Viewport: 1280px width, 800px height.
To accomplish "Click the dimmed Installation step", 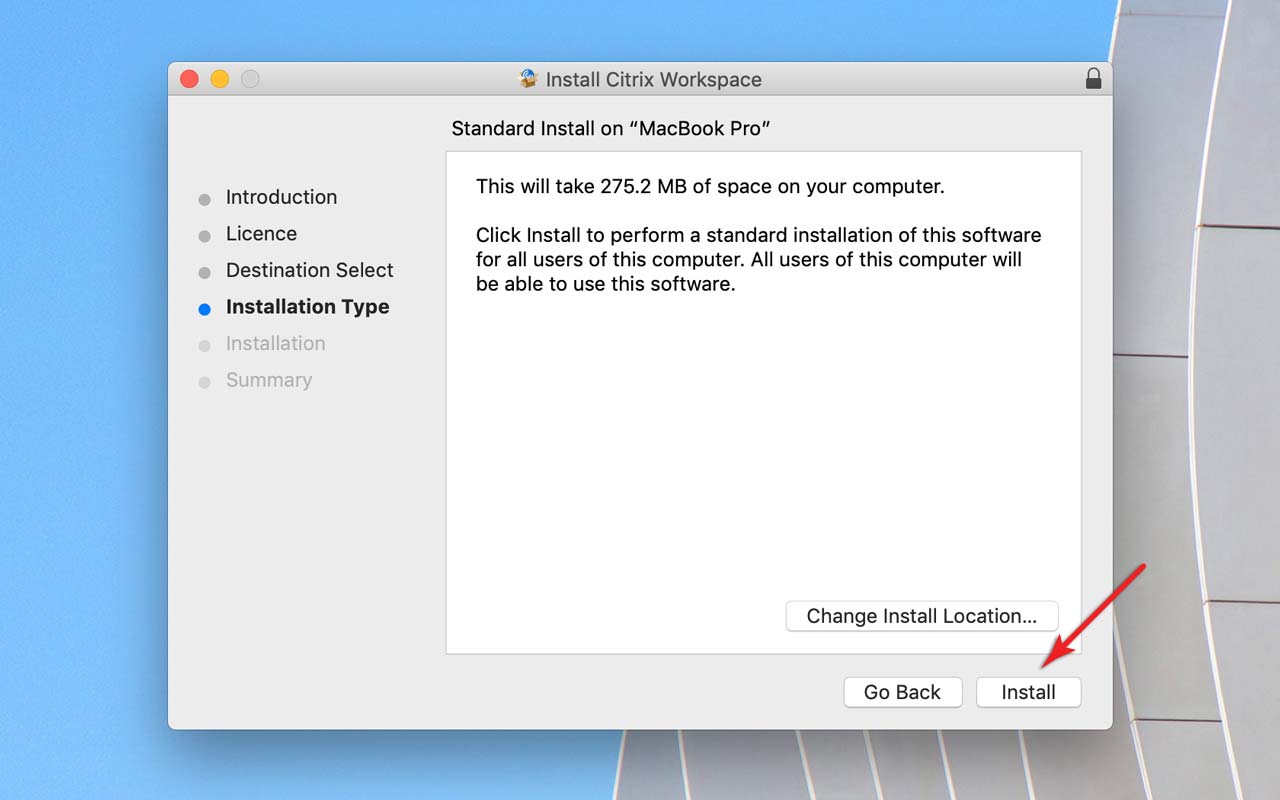I will 275,343.
